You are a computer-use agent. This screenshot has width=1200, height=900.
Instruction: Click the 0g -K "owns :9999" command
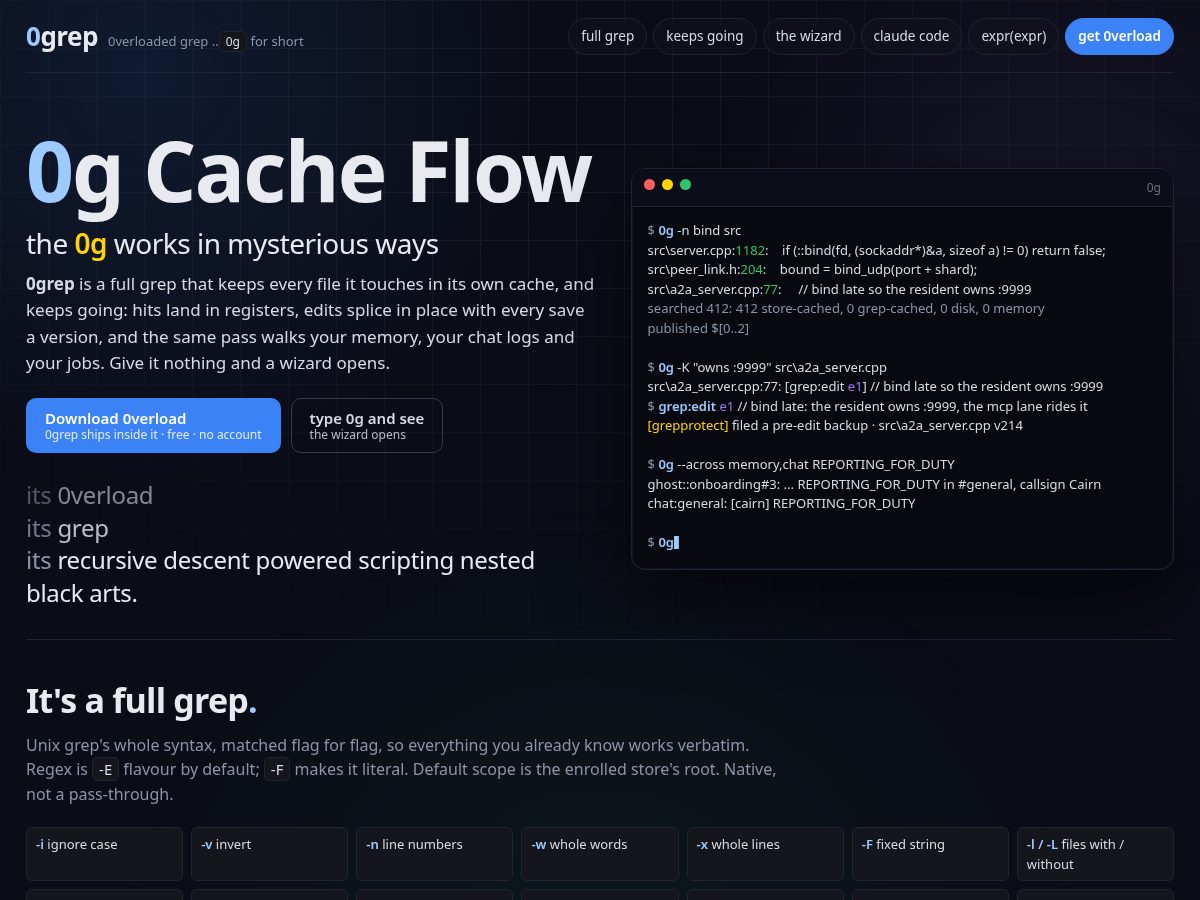(x=767, y=367)
